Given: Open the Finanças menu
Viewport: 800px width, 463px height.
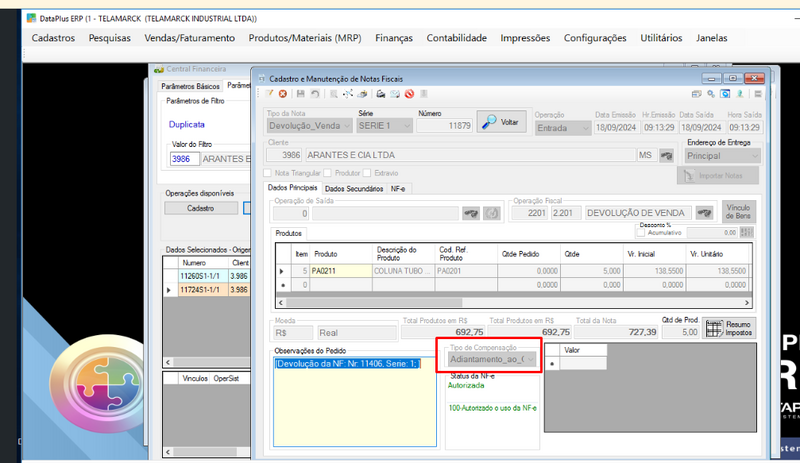Looking at the screenshot, I should click(x=394, y=38).
